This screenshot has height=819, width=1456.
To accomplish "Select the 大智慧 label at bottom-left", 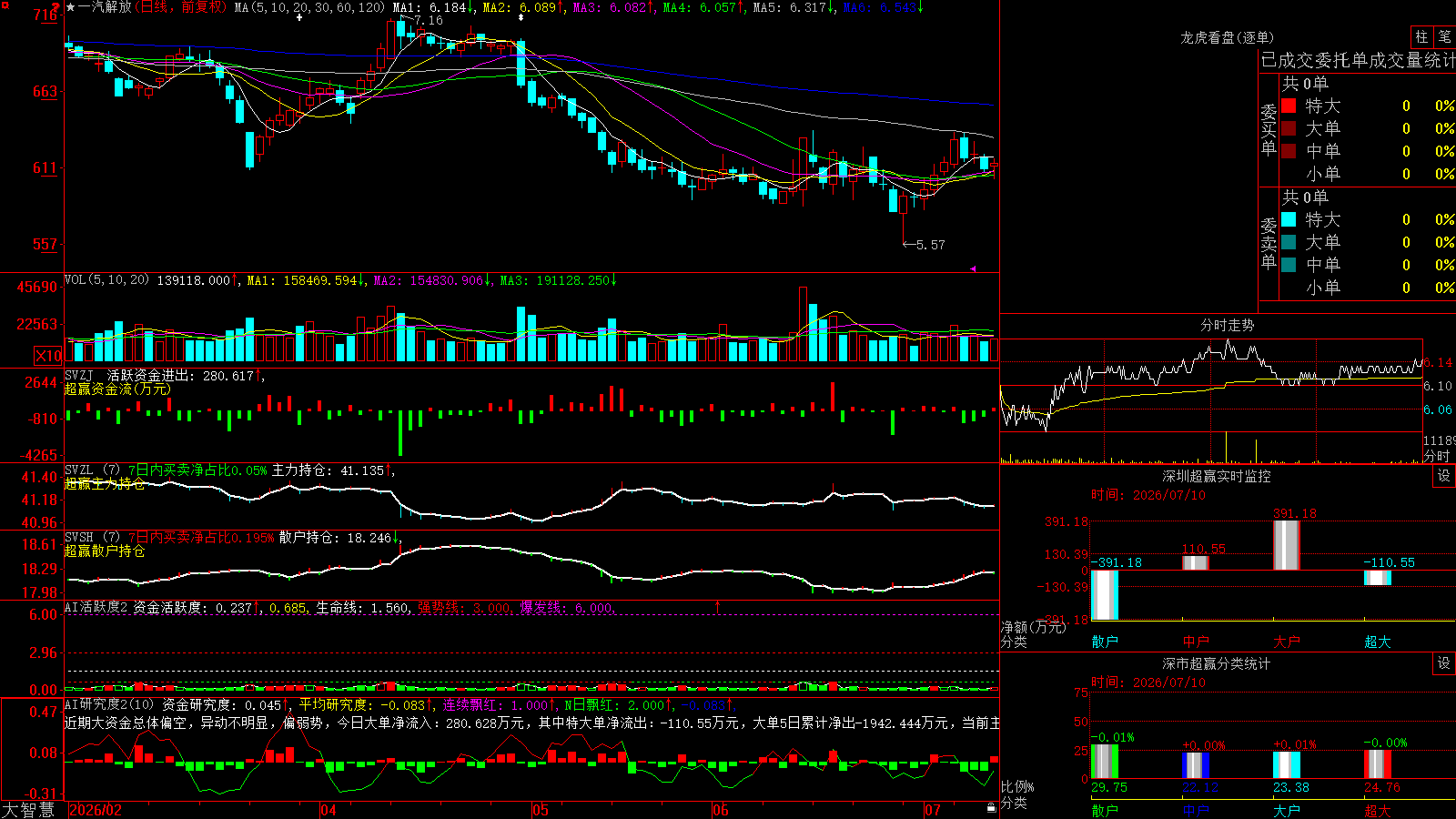I will [x=28, y=810].
